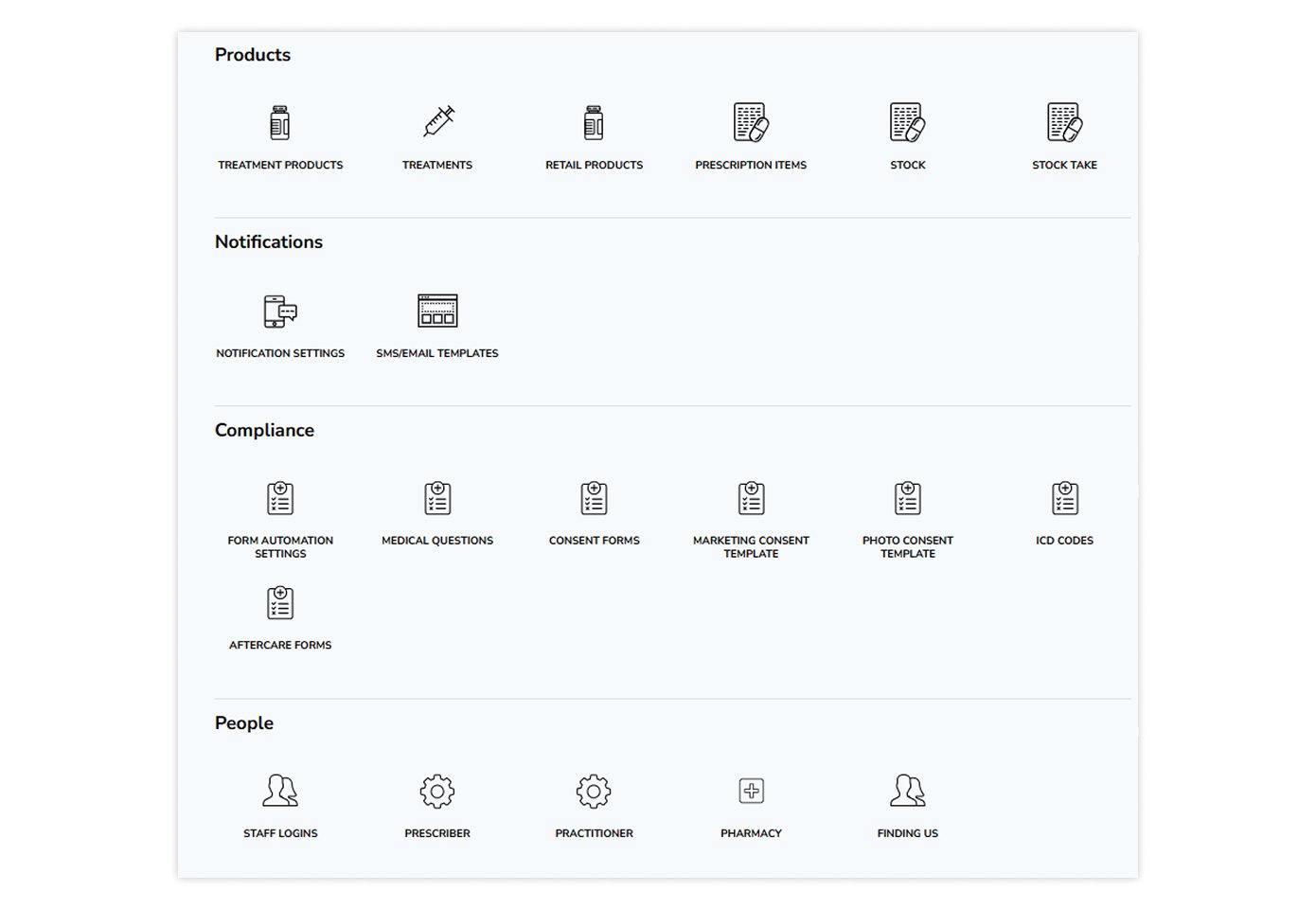Click the Marketing Consent Template icon
The height and width of the screenshot is (909, 1316).
(x=751, y=498)
